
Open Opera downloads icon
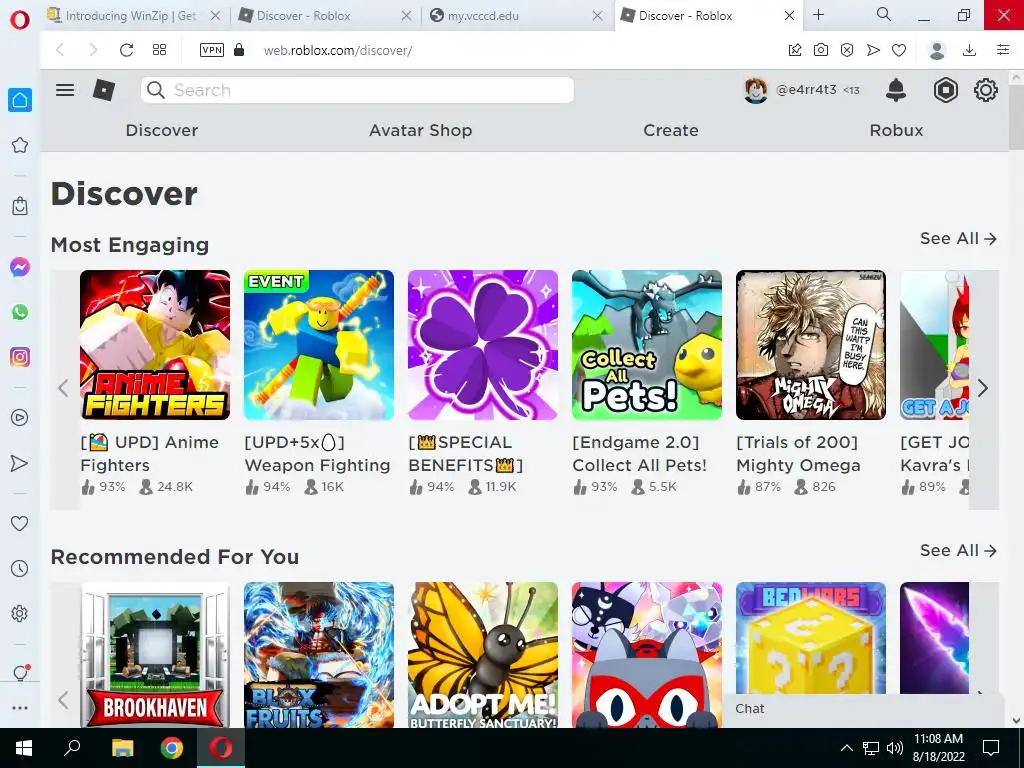970,50
